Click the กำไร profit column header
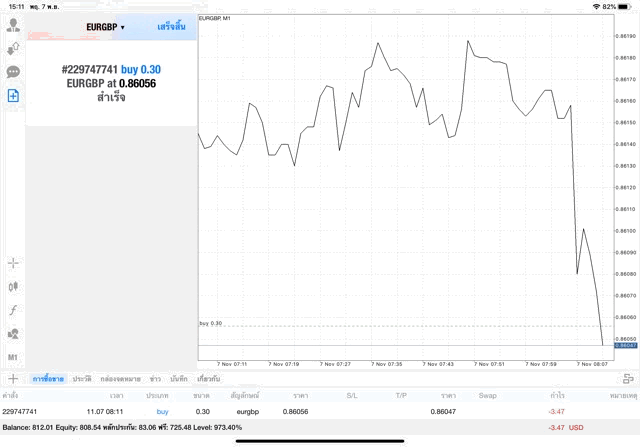Image resolution: width=640 pixels, height=447 pixels. click(x=558, y=396)
